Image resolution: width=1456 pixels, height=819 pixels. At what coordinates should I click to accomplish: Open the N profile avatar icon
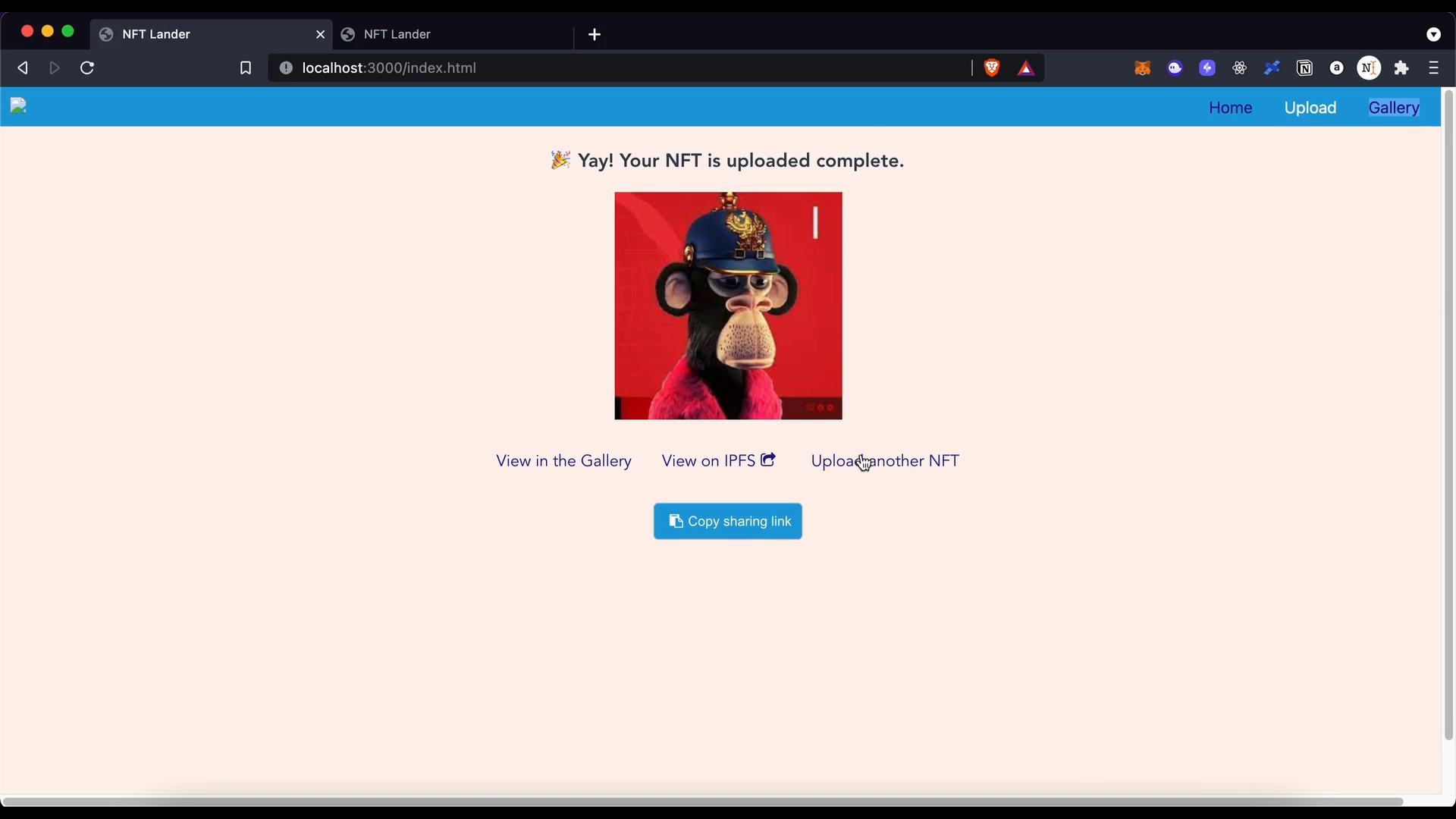click(x=1369, y=68)
